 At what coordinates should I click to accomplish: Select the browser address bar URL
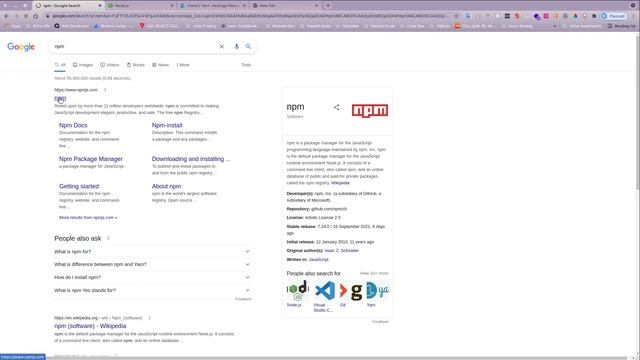248,16
